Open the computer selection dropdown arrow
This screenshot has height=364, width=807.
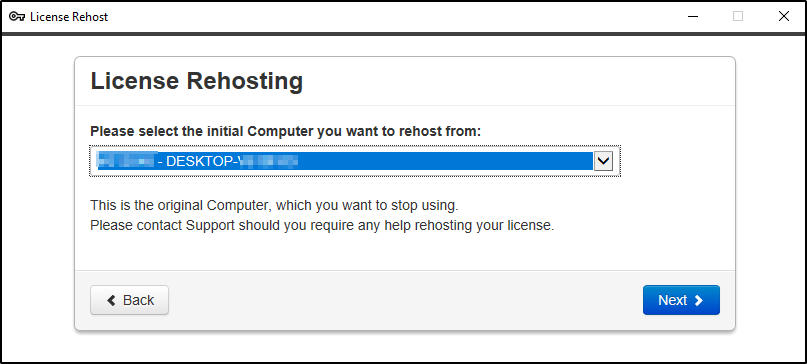[603, 161]
